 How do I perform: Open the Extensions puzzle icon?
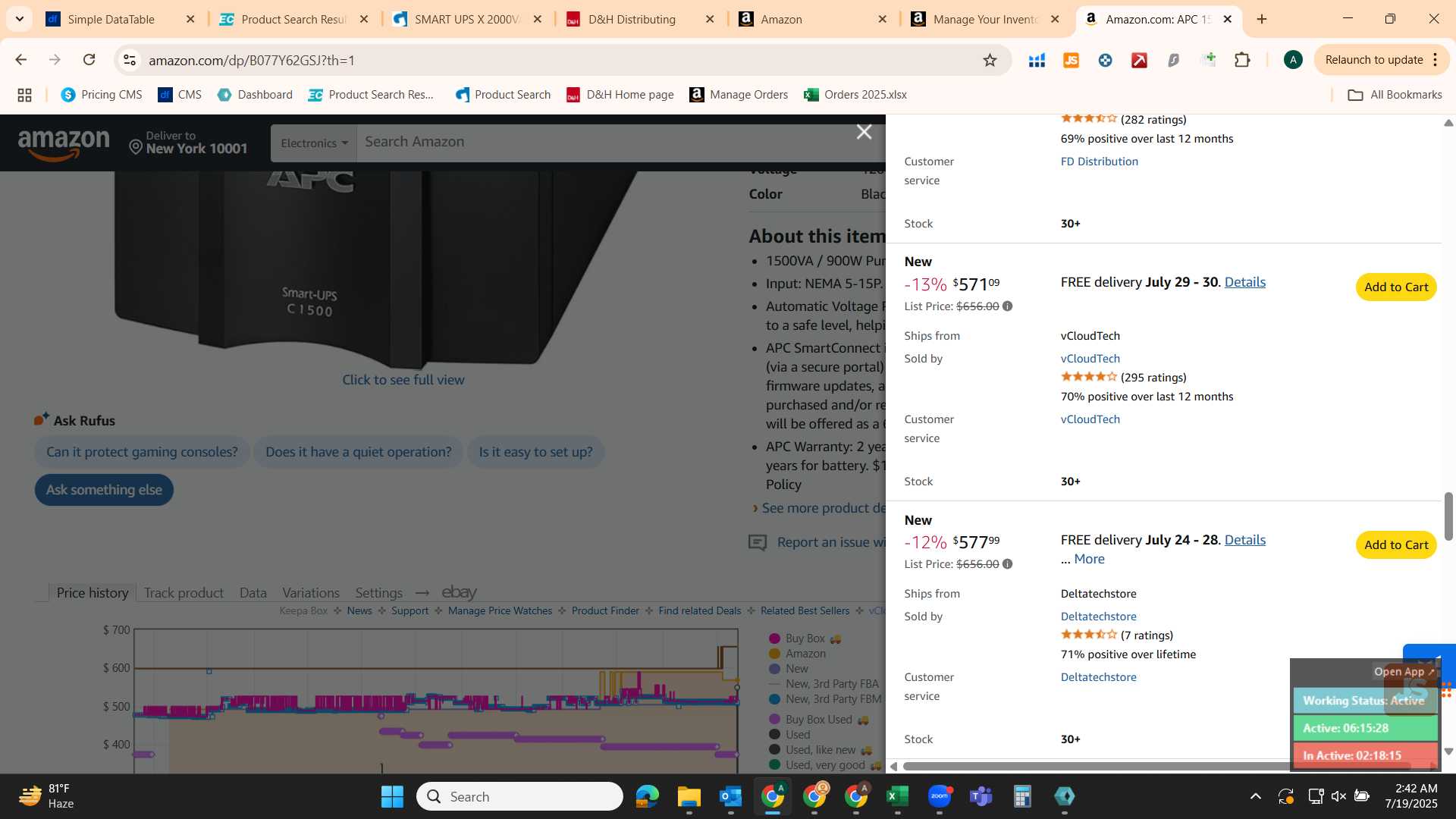coord(1242,60)
